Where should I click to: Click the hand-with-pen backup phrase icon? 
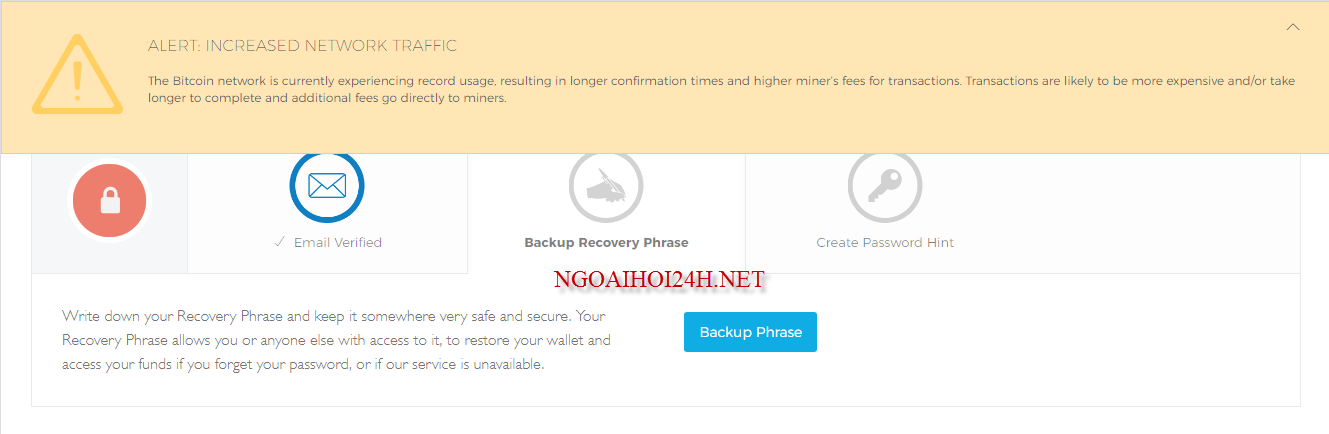(606, 186)
